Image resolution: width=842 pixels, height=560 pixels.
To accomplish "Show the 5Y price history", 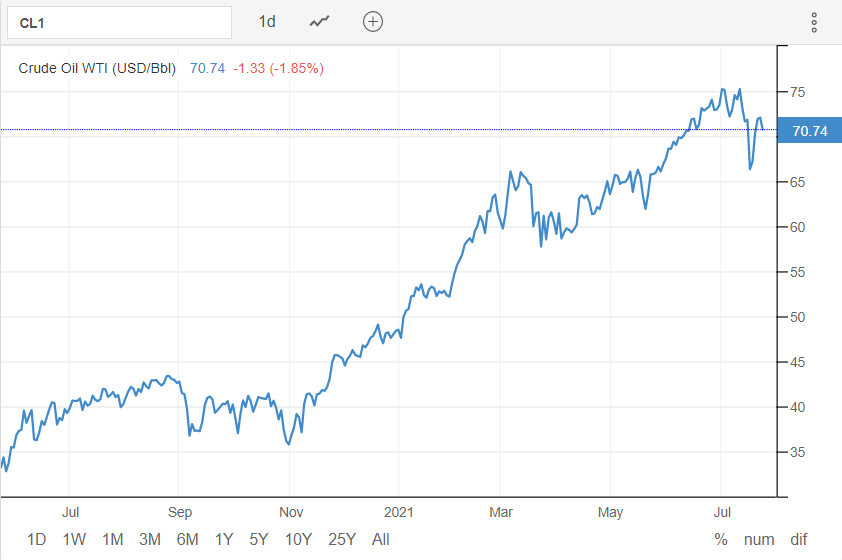I will (258, 540).
